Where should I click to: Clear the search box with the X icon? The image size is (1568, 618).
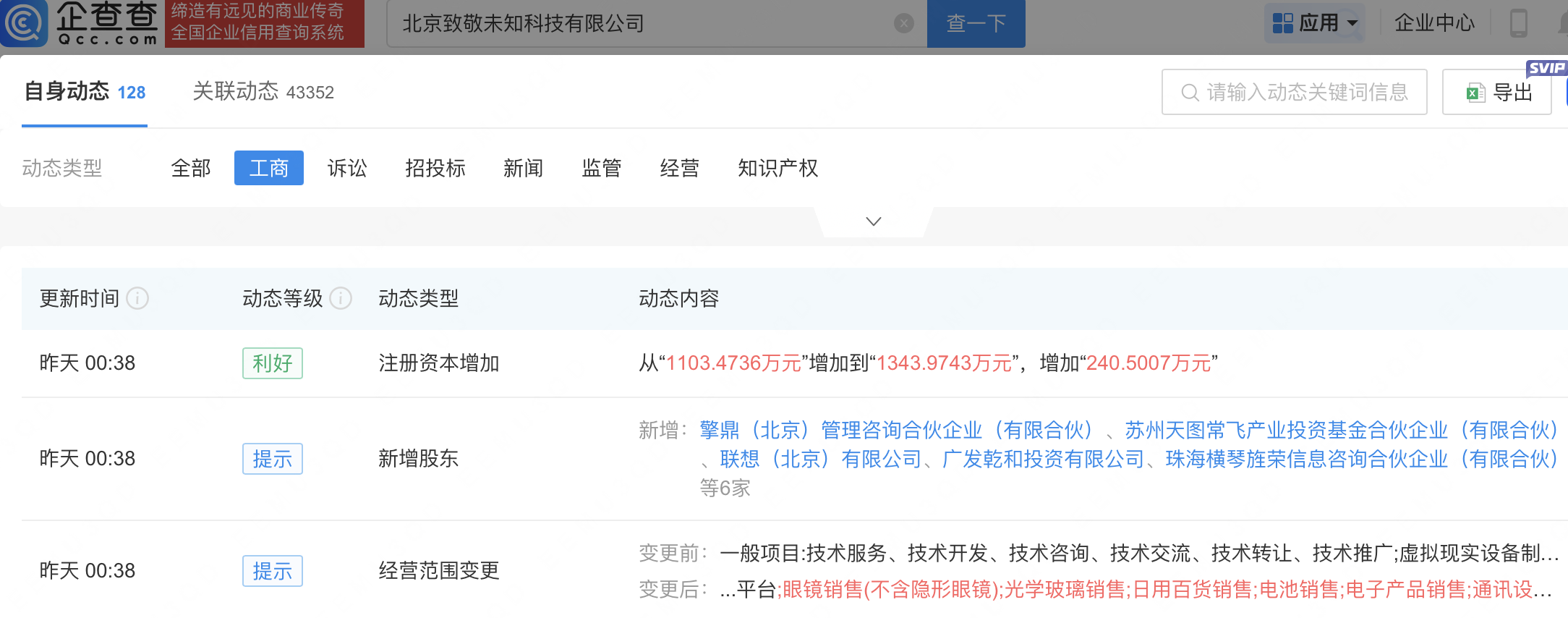click(903, 24)
